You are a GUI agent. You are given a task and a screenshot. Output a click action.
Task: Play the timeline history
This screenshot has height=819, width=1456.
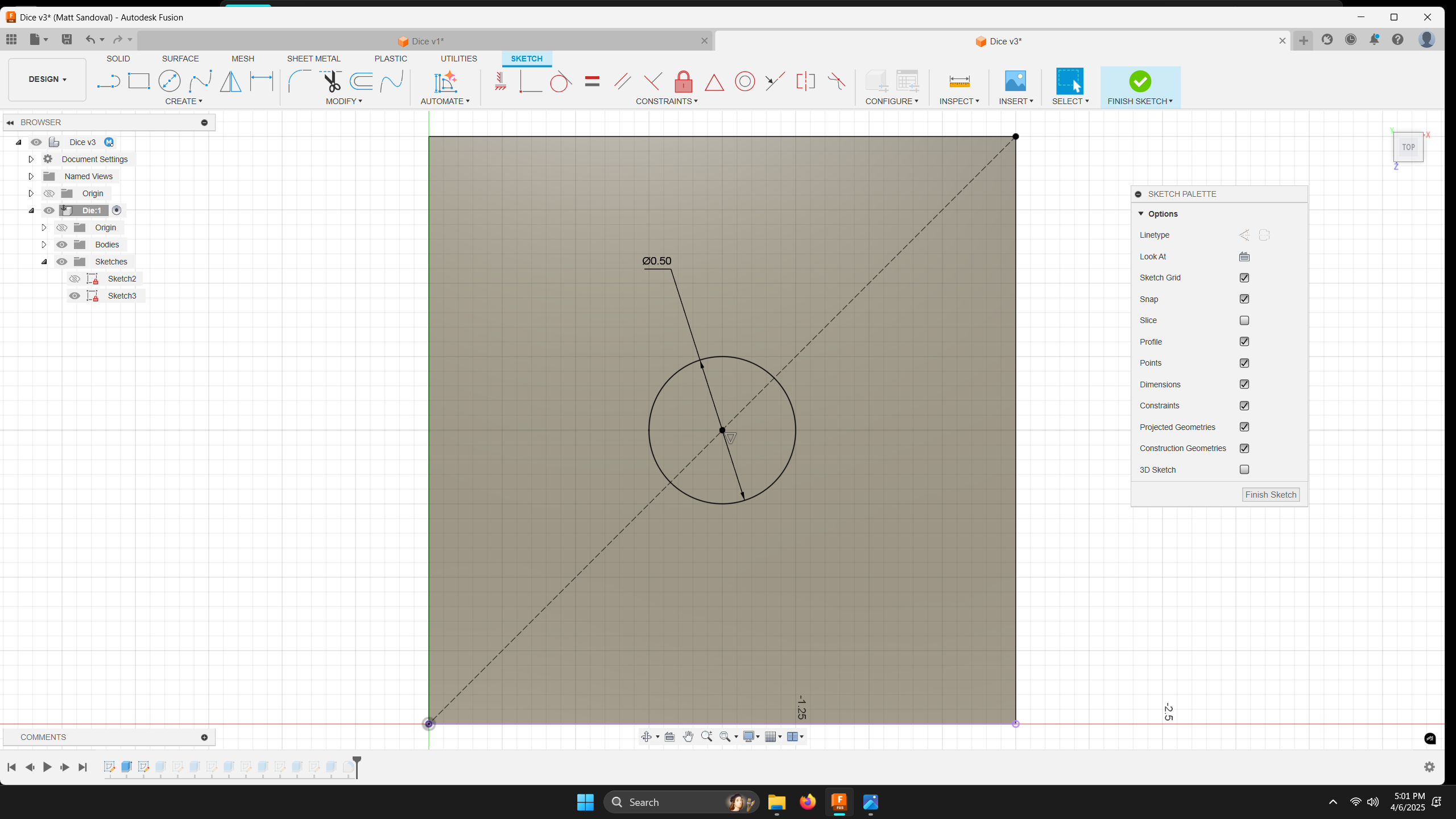click(47, 767)
